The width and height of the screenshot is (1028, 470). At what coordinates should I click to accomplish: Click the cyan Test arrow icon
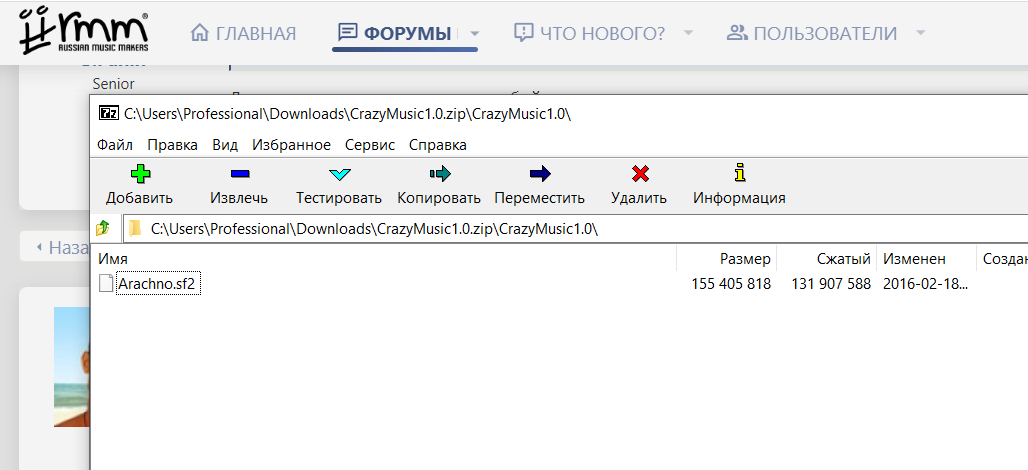(x=340, y=174)
